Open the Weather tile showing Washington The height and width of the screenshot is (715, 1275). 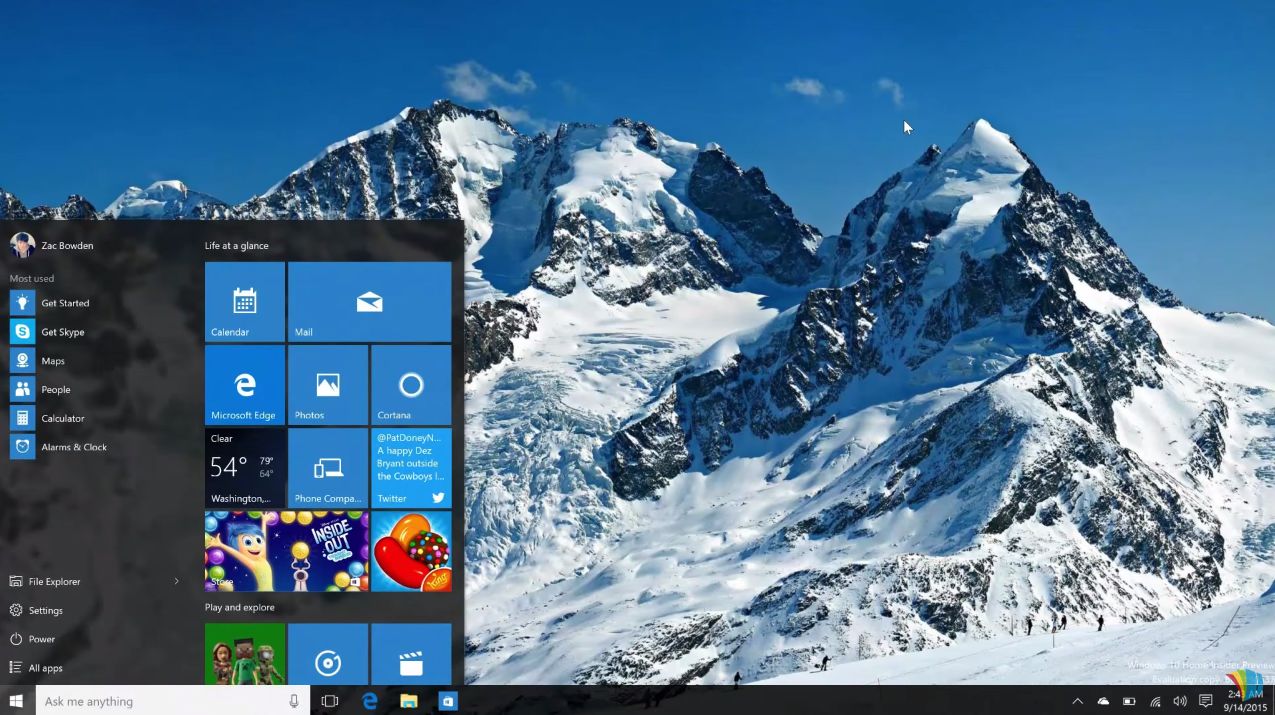tap(245, 468)
